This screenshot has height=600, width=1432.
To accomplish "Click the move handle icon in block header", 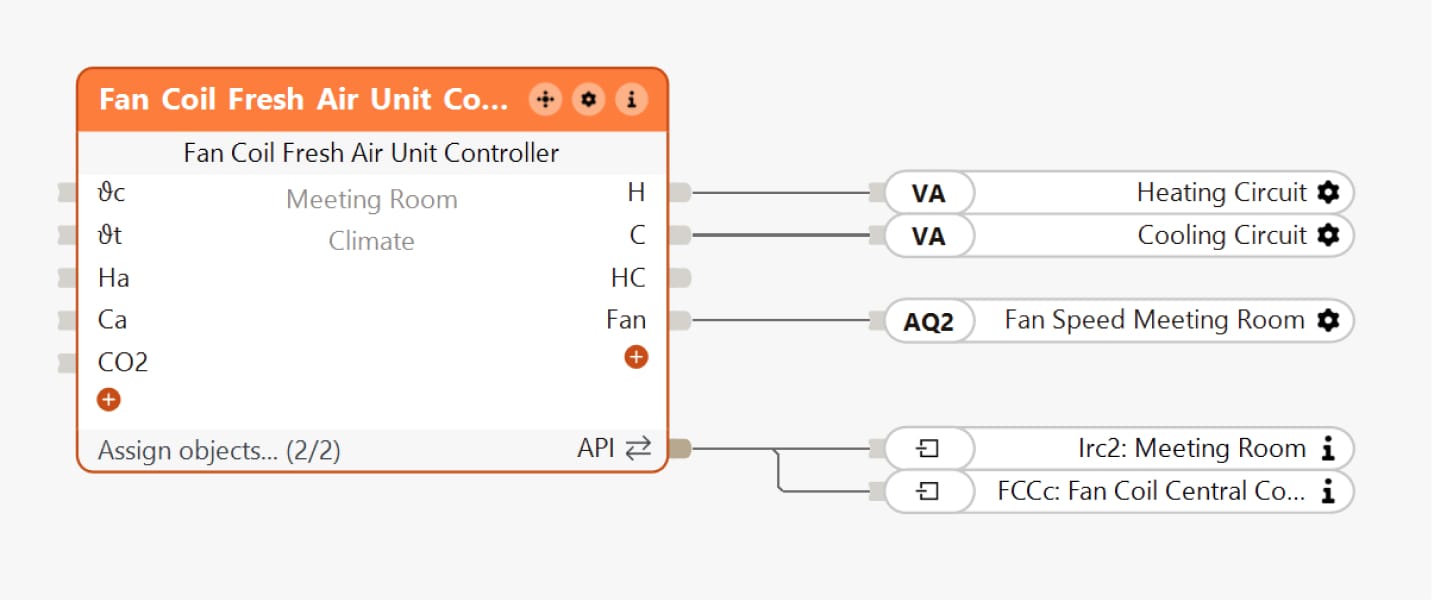I will tap(545, 99).
